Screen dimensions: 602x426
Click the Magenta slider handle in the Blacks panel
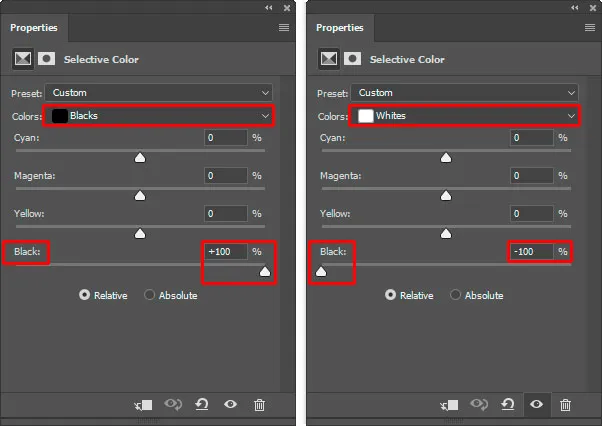140,196
